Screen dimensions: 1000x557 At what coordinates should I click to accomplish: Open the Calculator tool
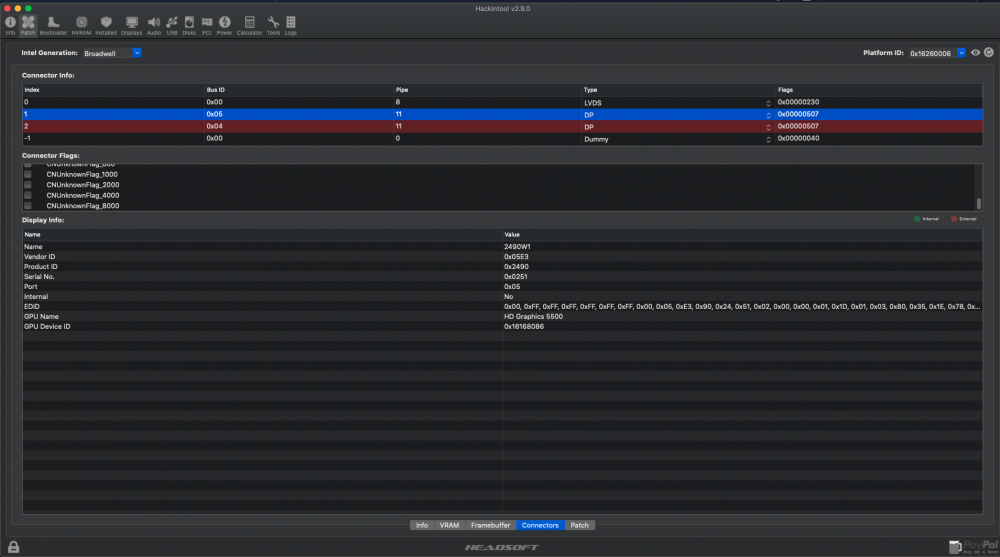(x=249, y=23)
